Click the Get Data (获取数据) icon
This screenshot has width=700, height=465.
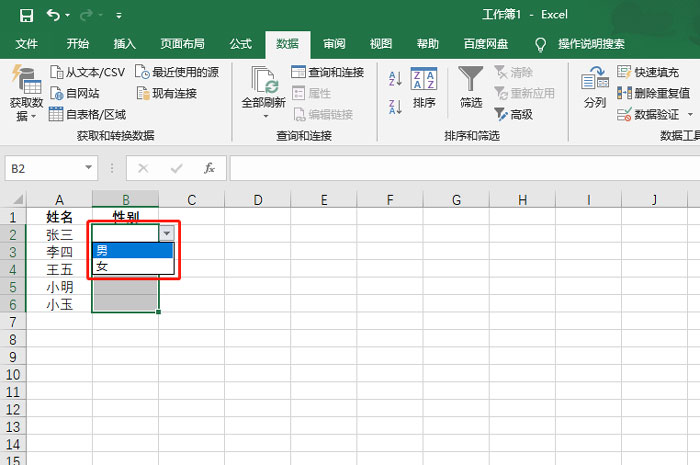tap(26, 79)
